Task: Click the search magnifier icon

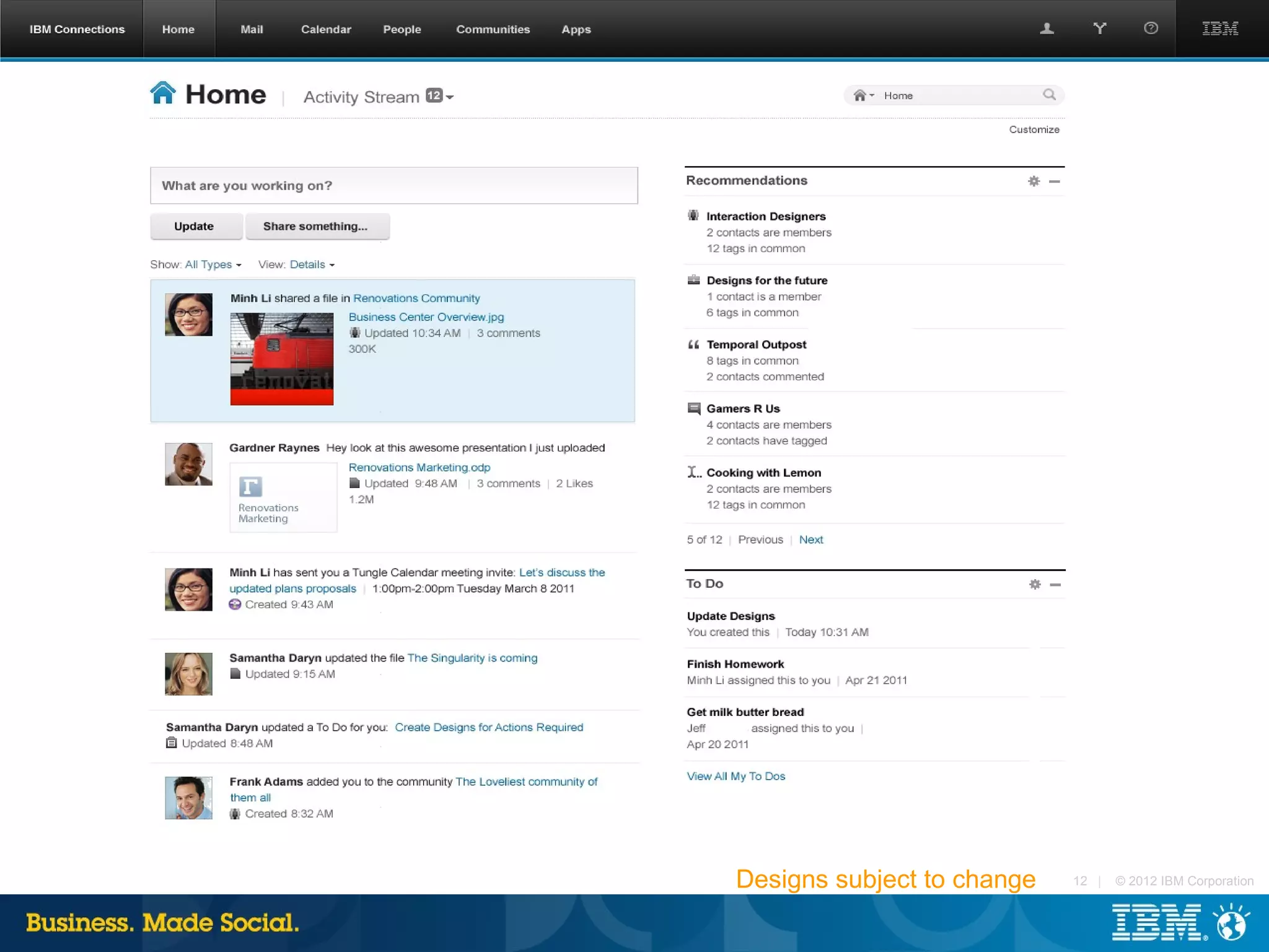Action: coord(1049,95)
